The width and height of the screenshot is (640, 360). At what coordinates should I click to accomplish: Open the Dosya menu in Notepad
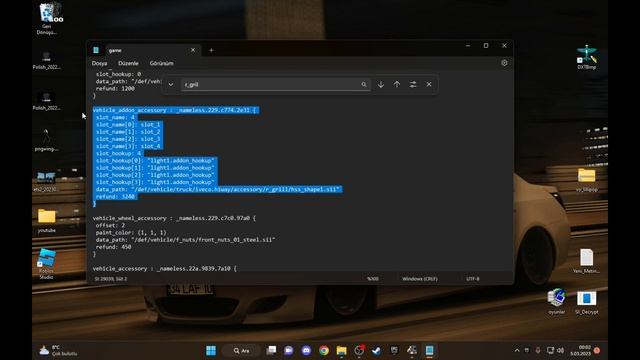99,63
